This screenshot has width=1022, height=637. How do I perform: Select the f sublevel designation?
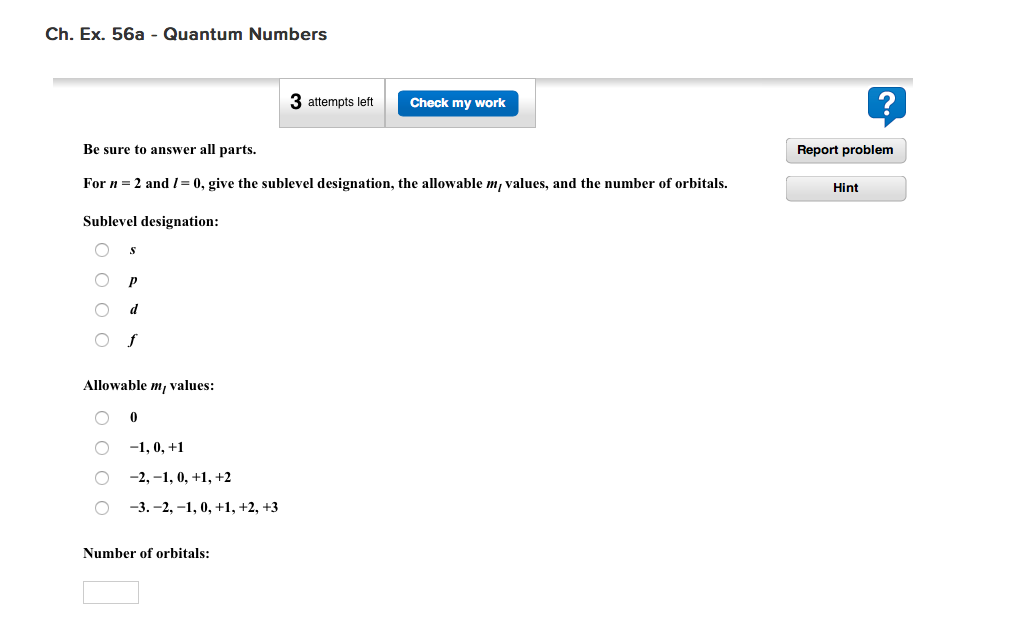tap(102, 340)
